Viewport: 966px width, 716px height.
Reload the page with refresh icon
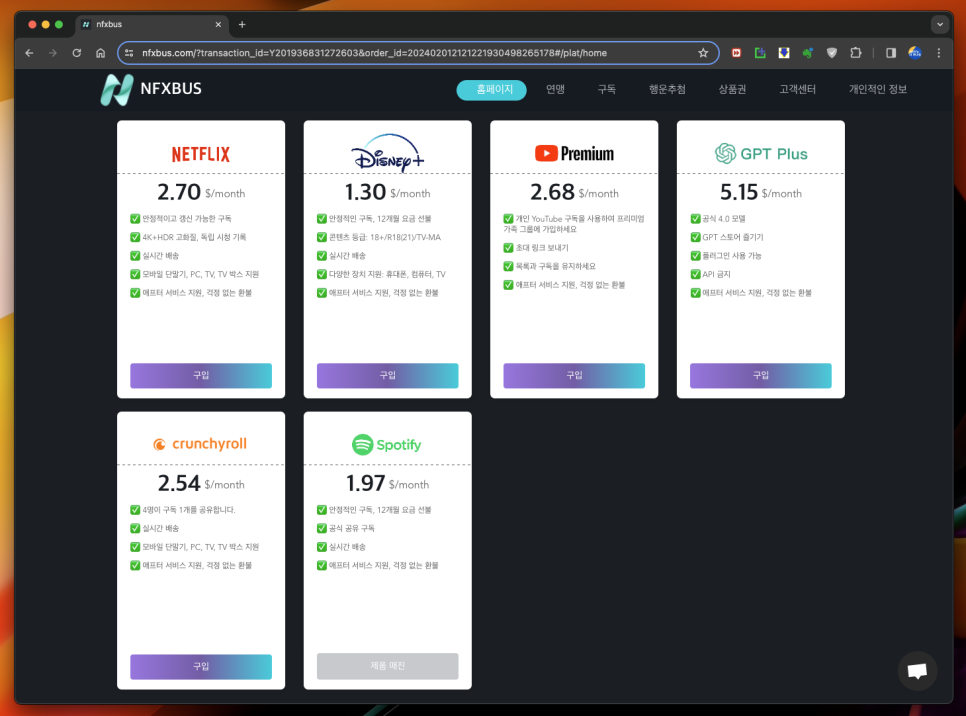(76, 53)
